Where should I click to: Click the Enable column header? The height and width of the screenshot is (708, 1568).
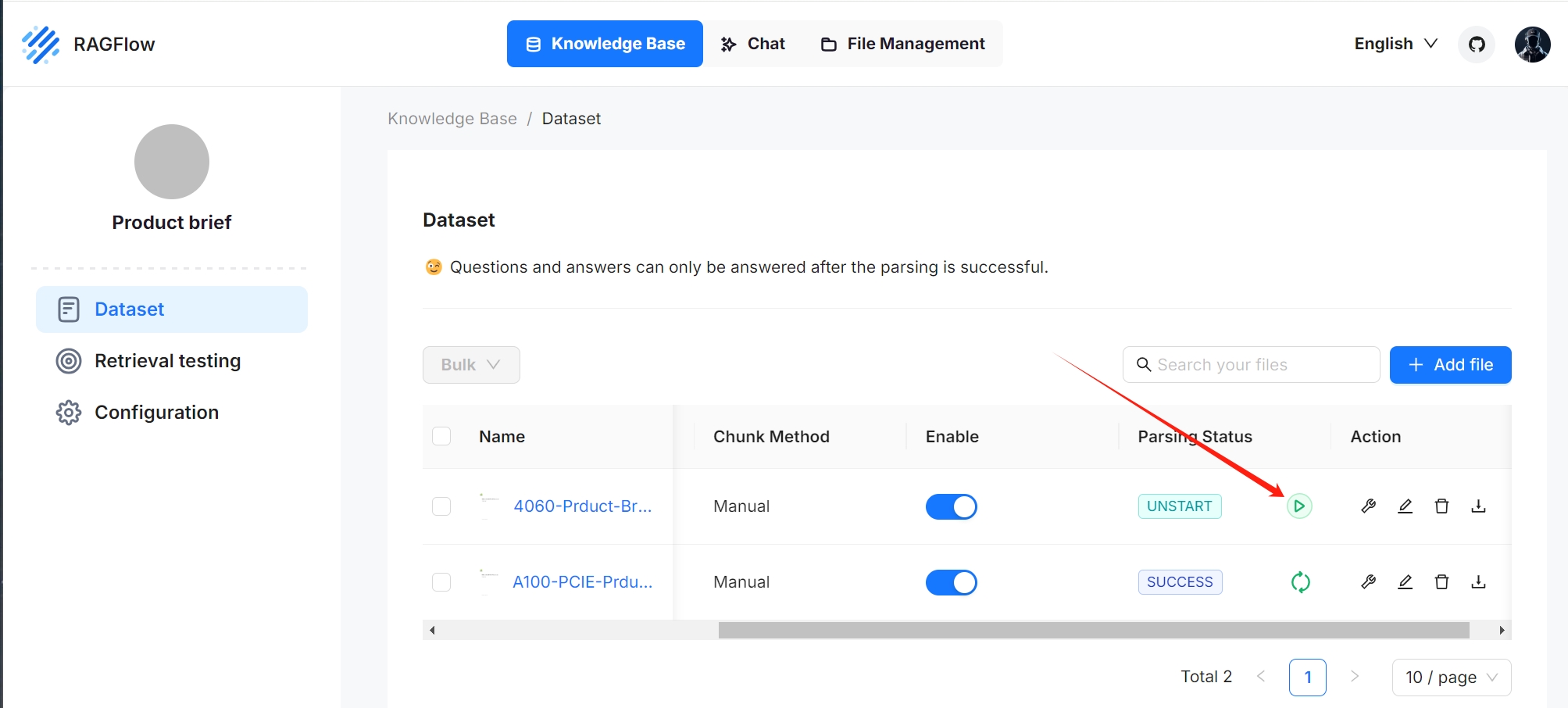tap(952, 437)
